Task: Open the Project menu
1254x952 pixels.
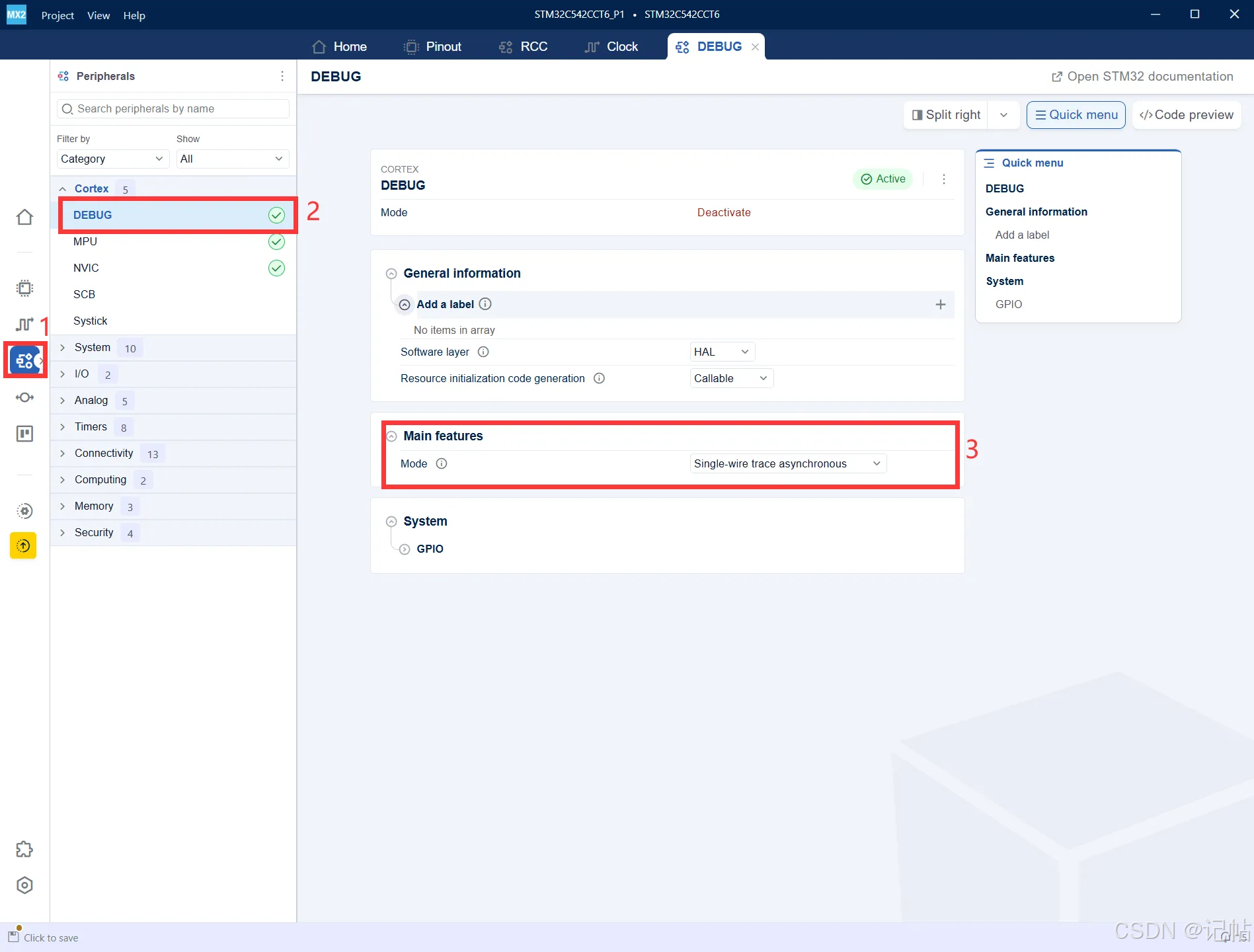Action: point(58,15)
